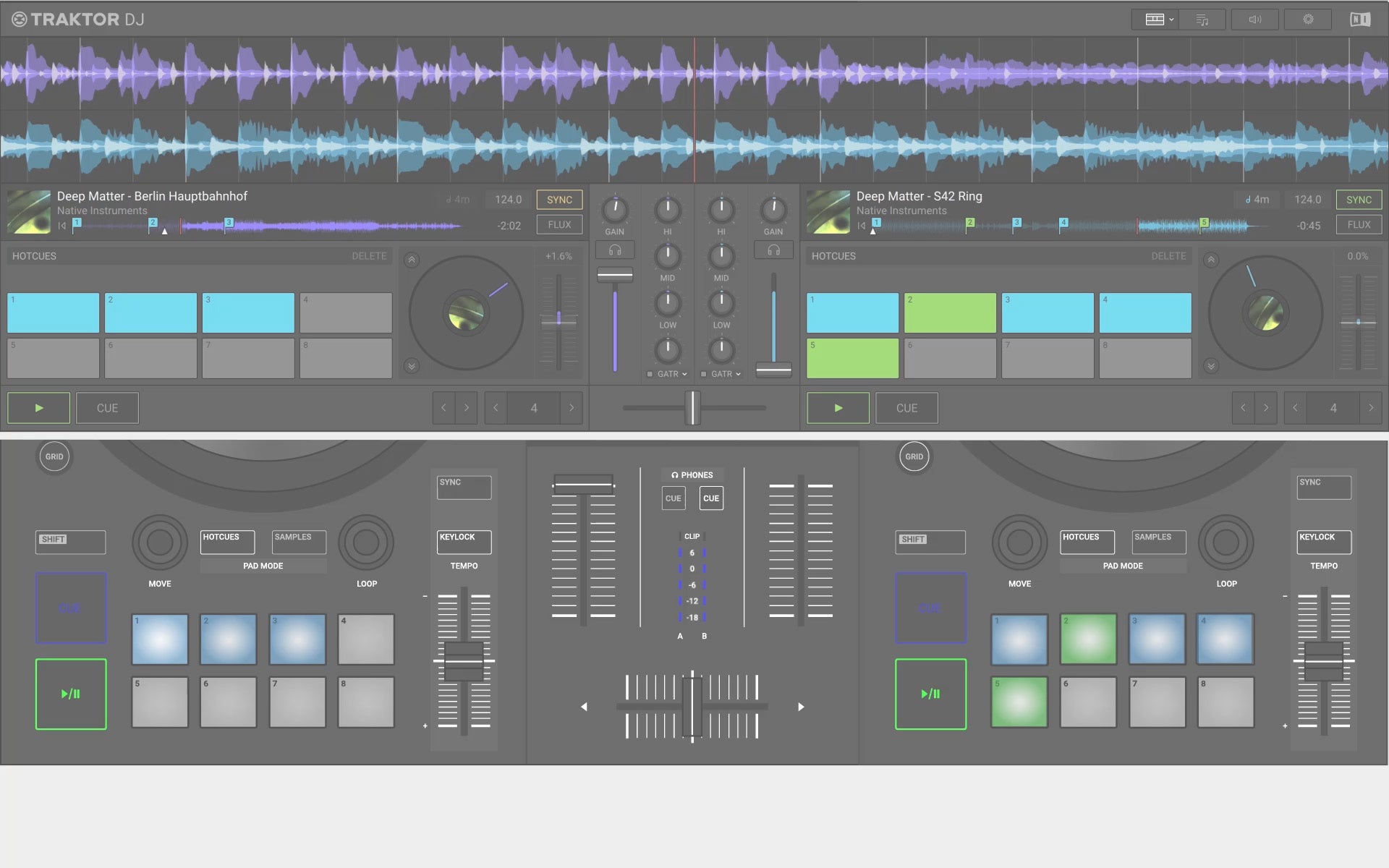Toggle SYNC on the S42 Ring deck

click(x=1359, y=200)
